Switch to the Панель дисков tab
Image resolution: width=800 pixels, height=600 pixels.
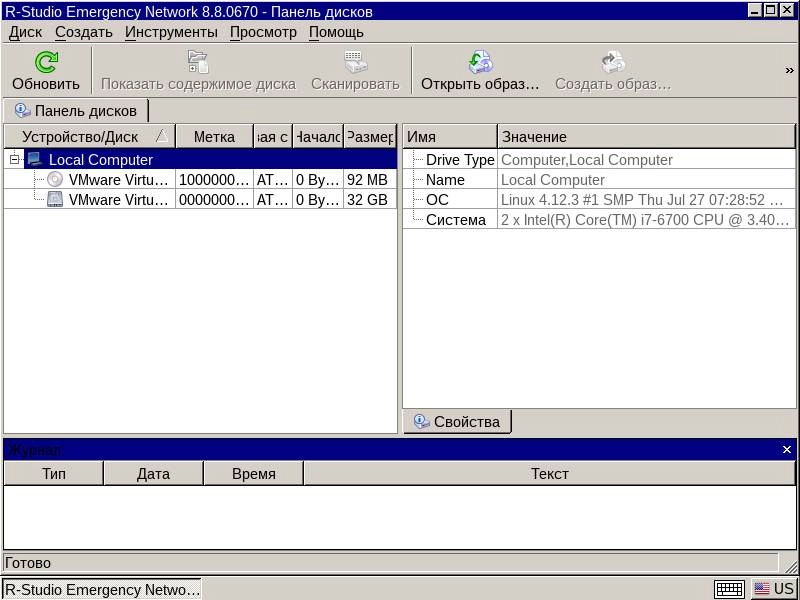[76, 111]
